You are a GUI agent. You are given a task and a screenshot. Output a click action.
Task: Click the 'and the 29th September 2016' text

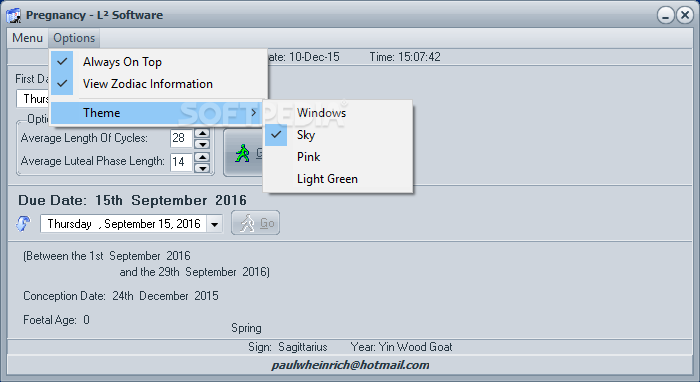click(x=195, y=272)
